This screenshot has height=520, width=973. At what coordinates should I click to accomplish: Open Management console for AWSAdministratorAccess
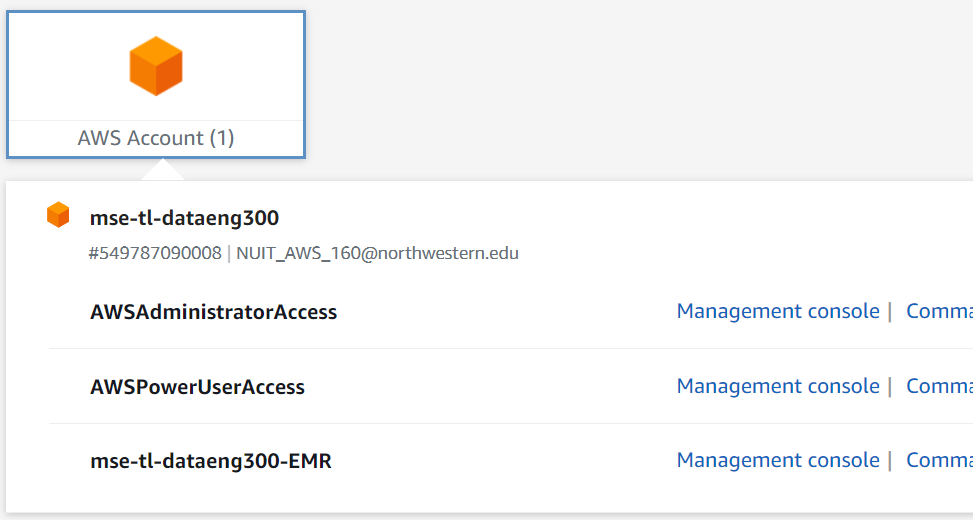click(x=778, y=311)
